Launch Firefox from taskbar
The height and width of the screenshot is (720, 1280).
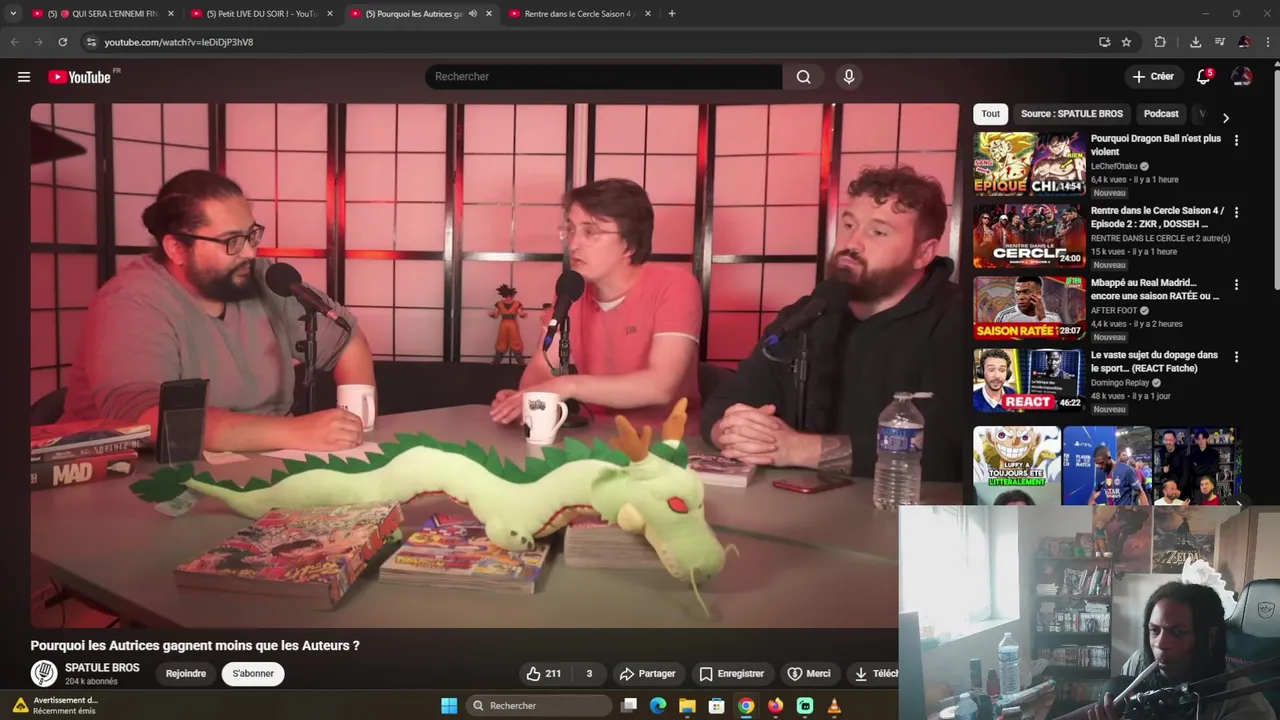(775, 706)
